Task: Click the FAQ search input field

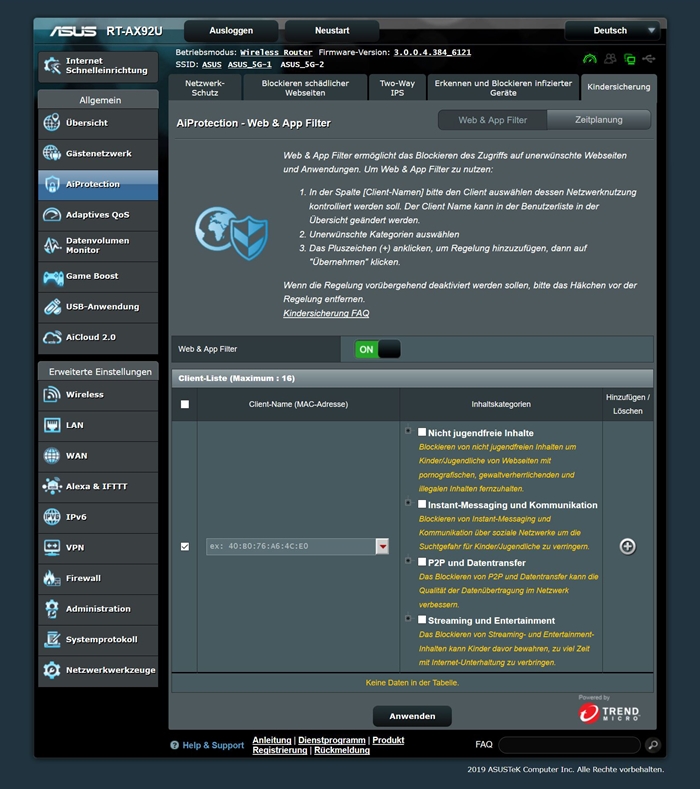Action: [570, 745]
